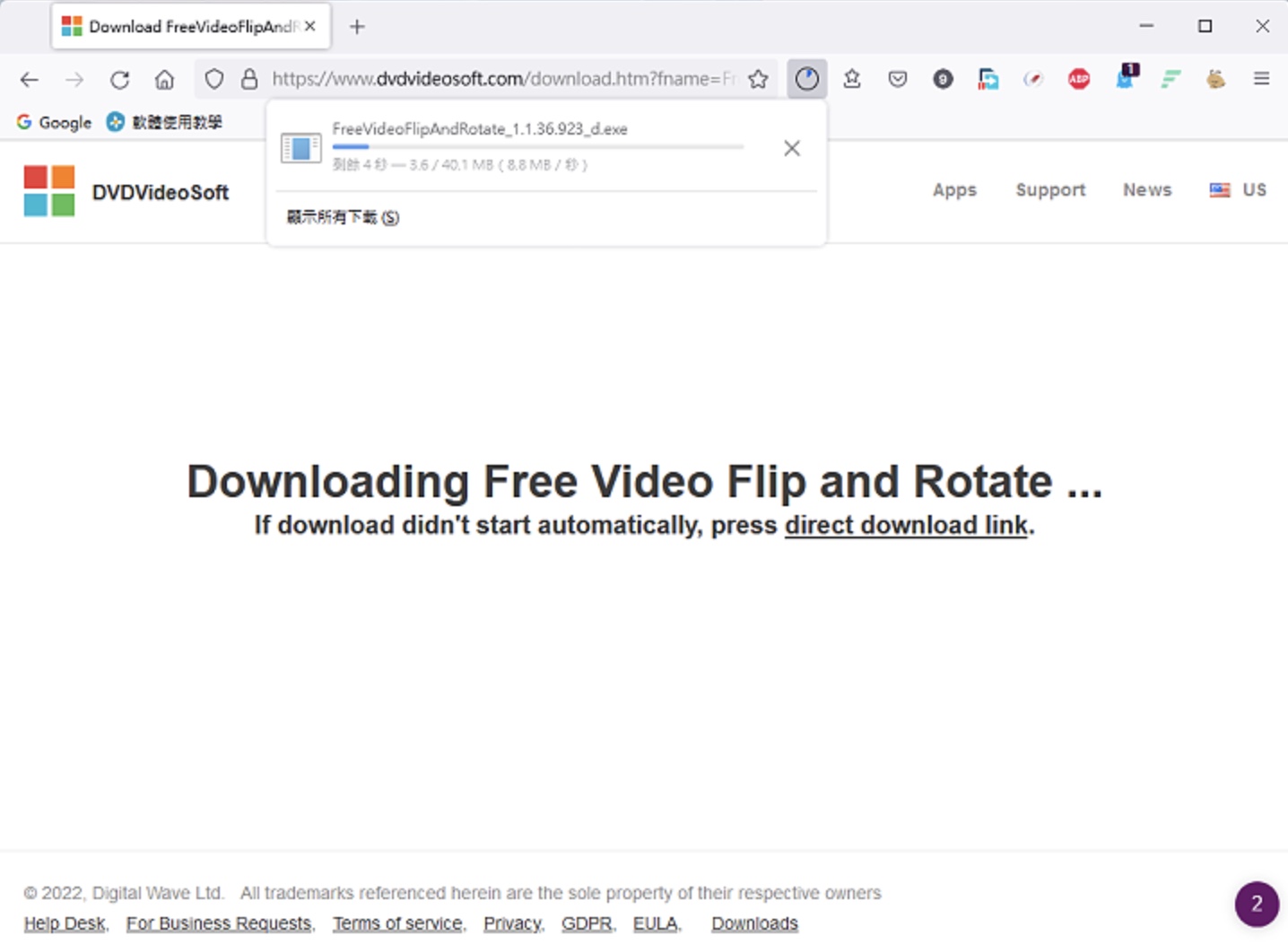Open For Business Requests link

[219, 923]
